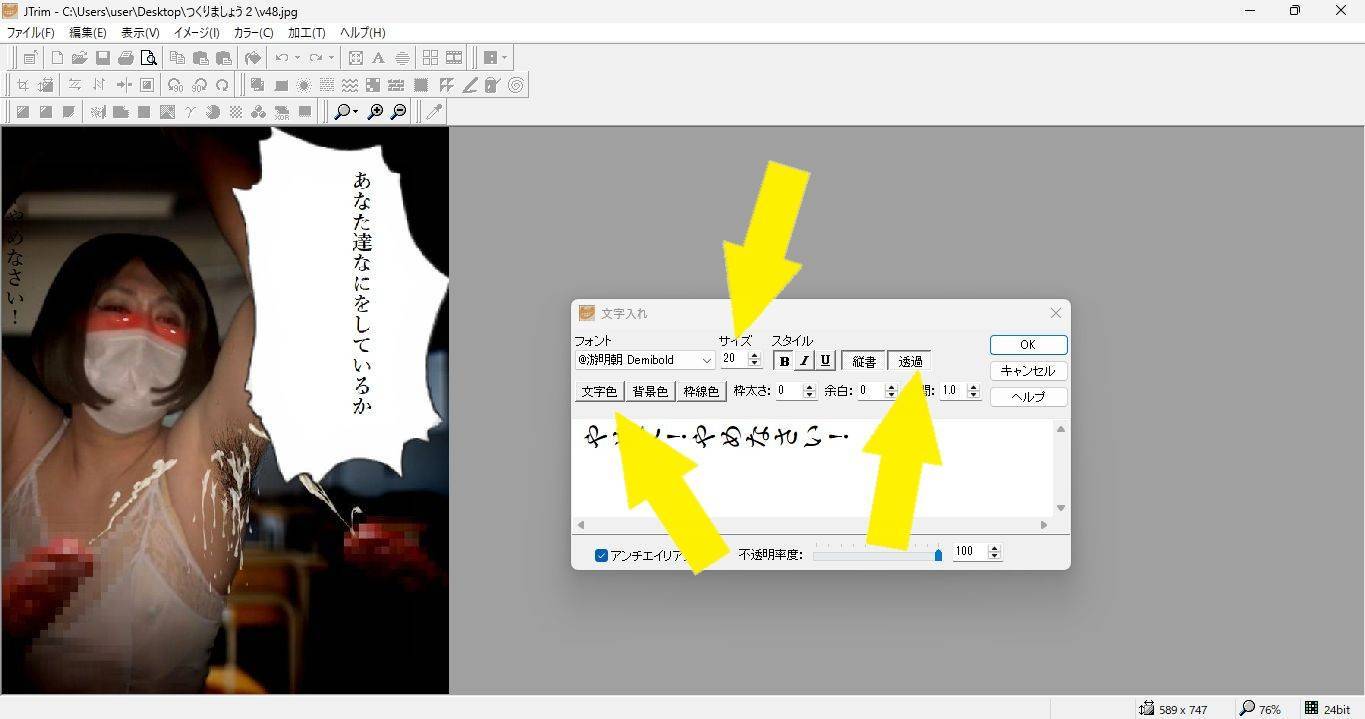Open the イメージ(I) menu
1365x719 pixels.
[x=196, y=33]
